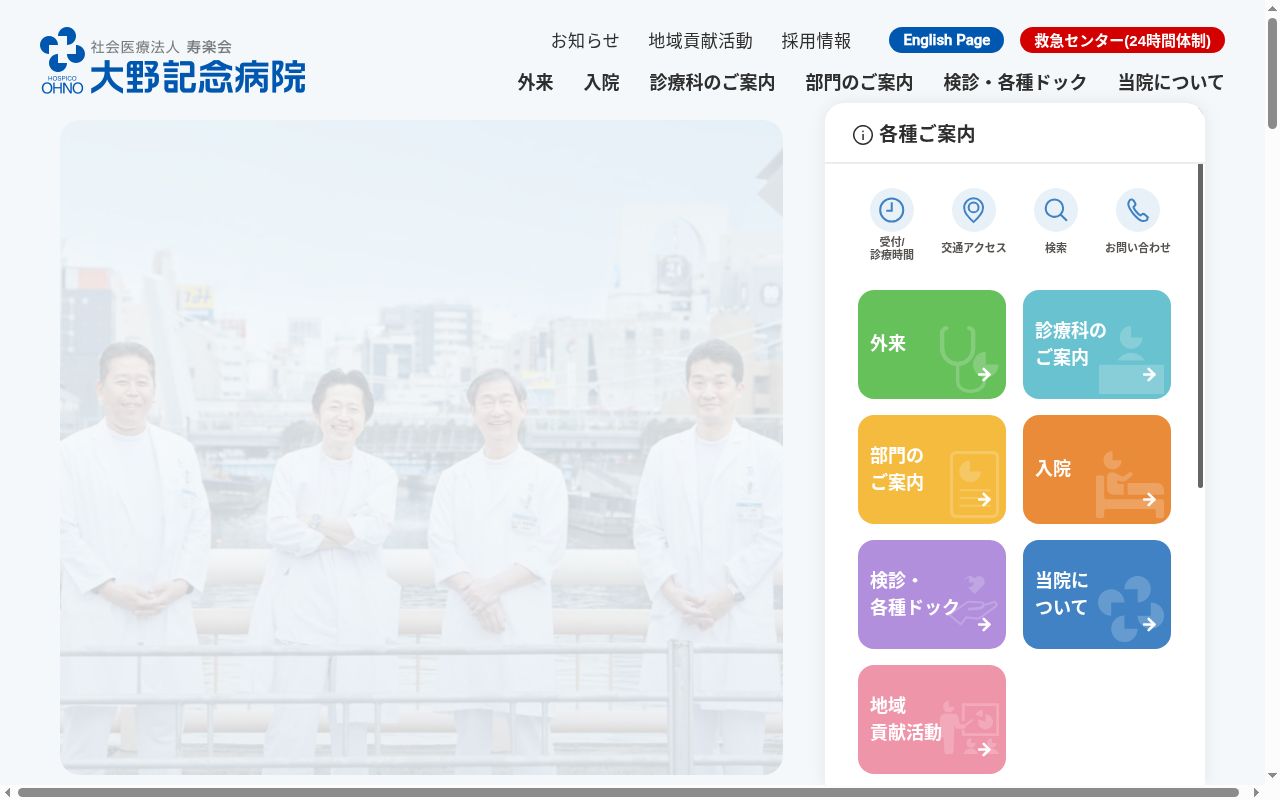Open 採用情報 in the top links
Viewport: 1280px width, 800px height.
816,41
